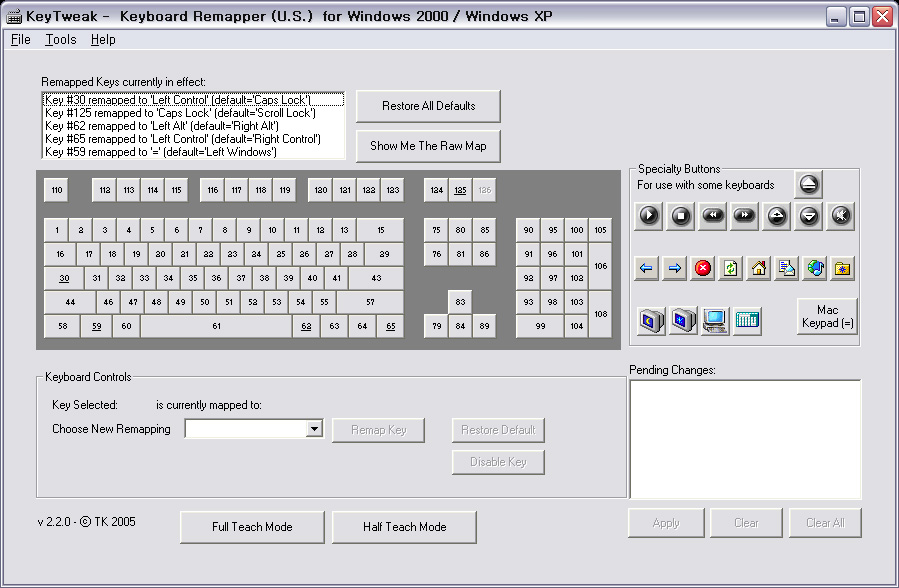This screenshot has width=899, height=588.
Task: Click keyboard key 62 right of spacebar
Action: pyautogui.click(x=306, y=326)
